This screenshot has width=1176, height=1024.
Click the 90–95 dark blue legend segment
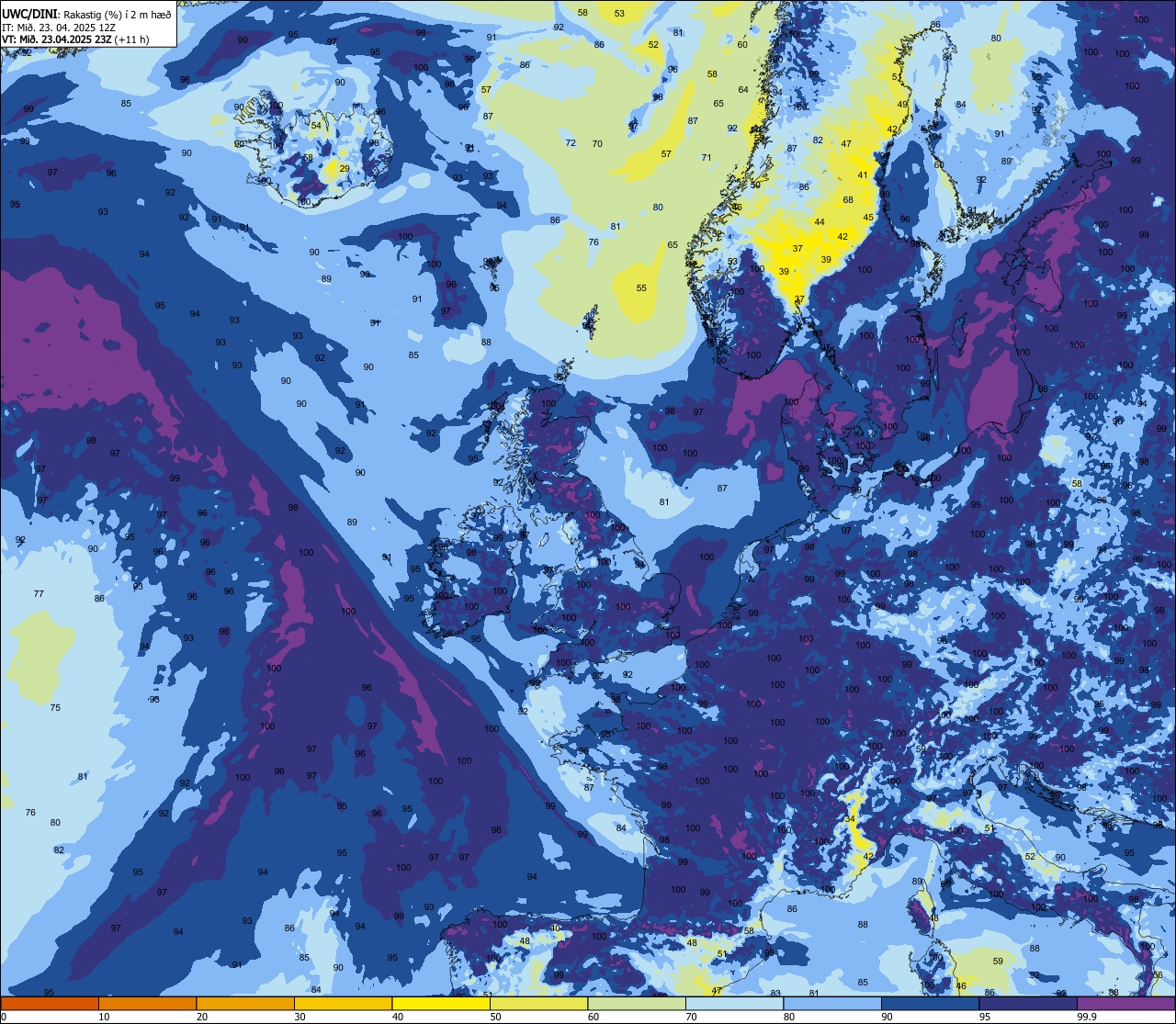point(930,1003)
